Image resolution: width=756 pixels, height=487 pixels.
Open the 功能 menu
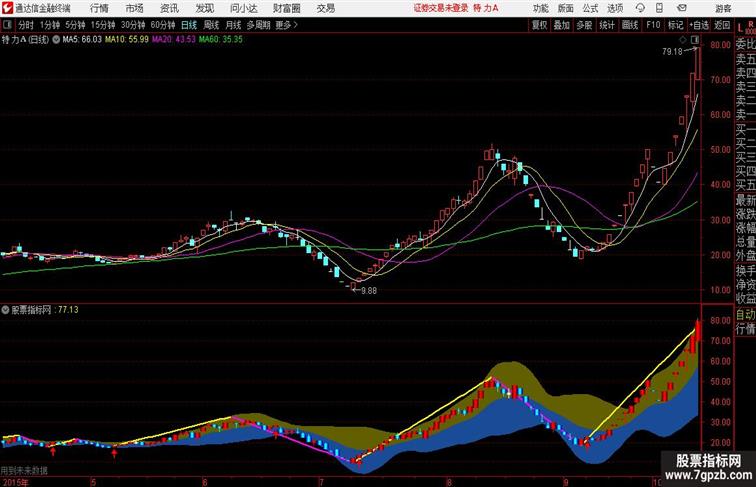pyautogui.click(x=540, y=8)
